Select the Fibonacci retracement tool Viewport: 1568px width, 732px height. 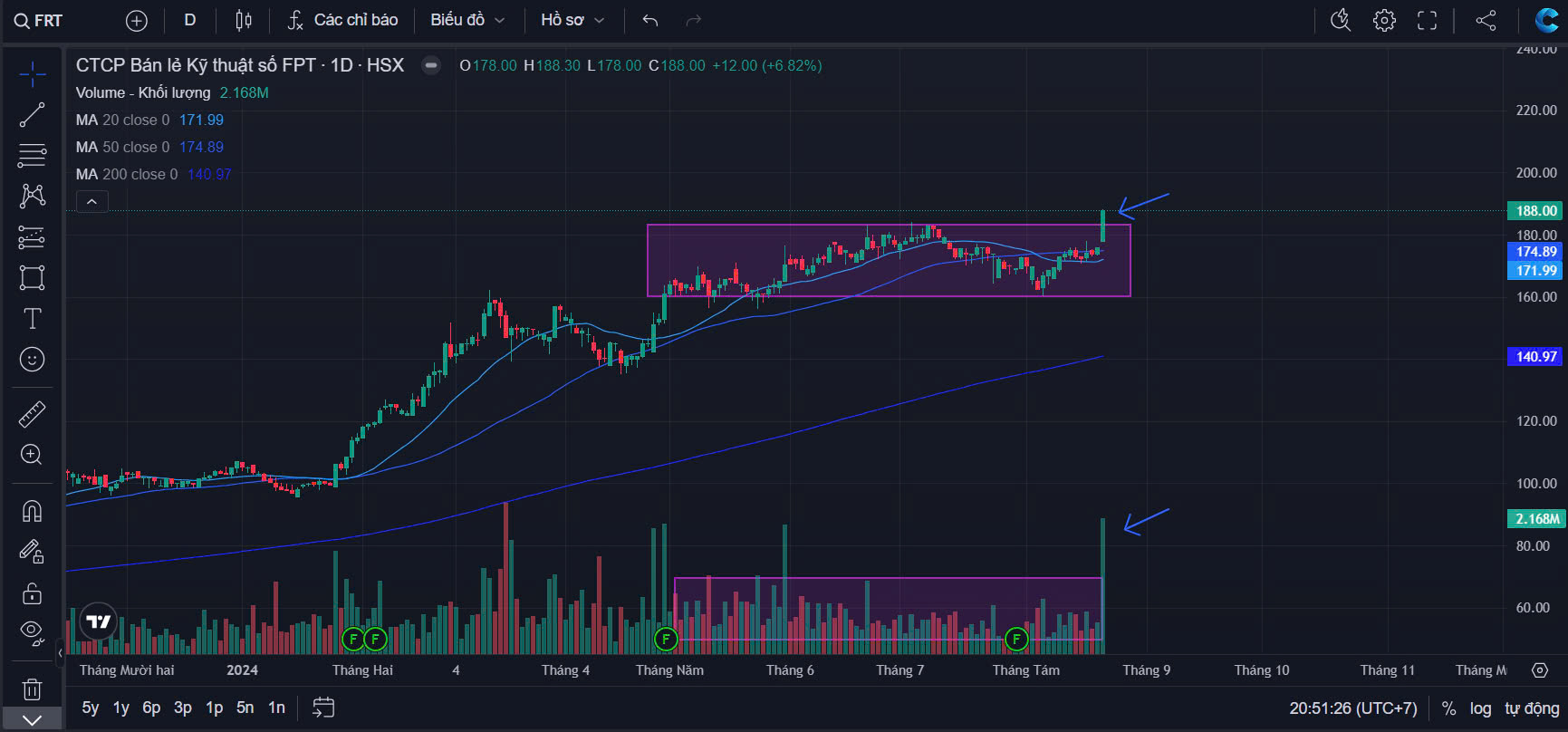(x=32, y=156)
